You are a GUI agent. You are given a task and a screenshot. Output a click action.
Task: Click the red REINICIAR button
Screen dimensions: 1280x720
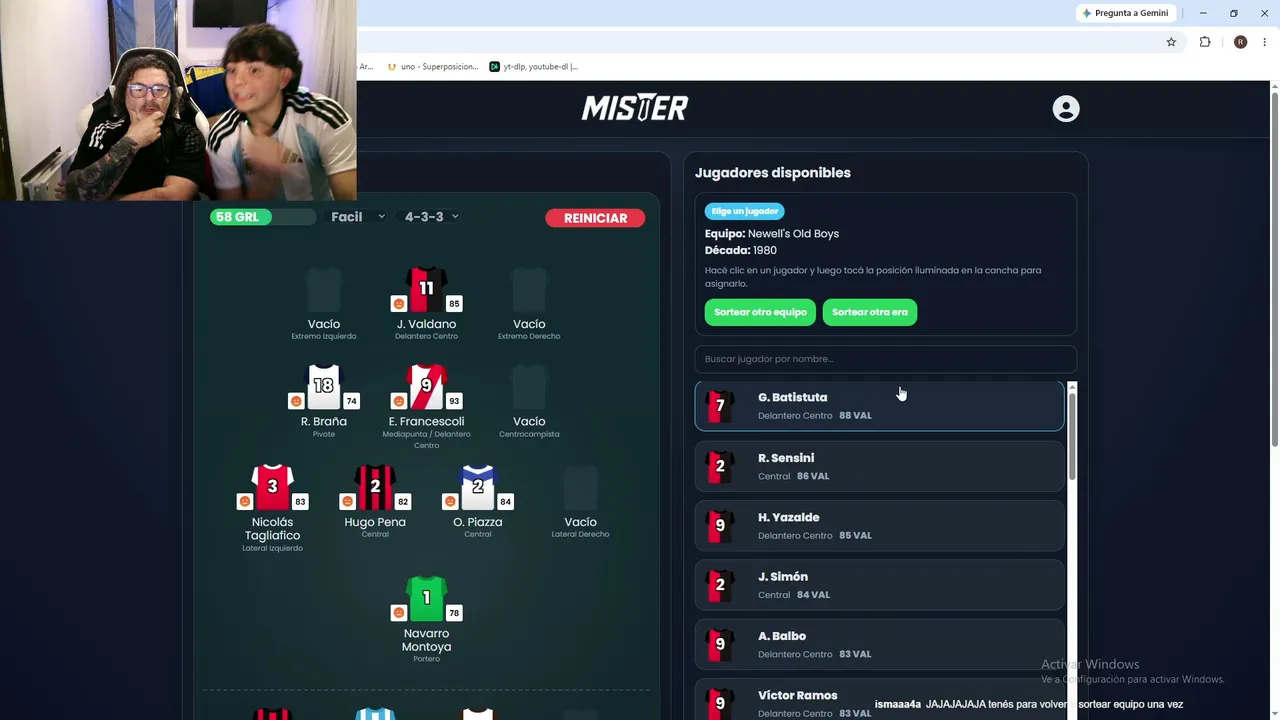(x=595, y=218)
